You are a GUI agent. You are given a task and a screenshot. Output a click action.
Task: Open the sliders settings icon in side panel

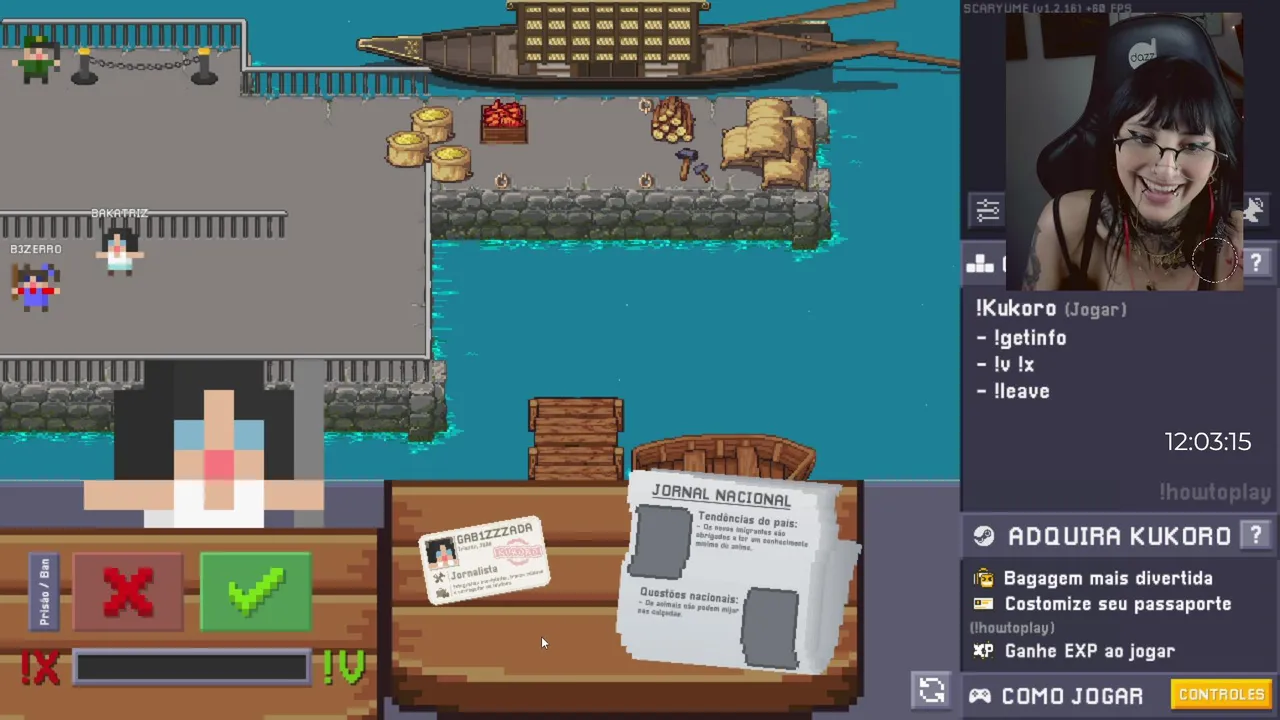(988, 210)
